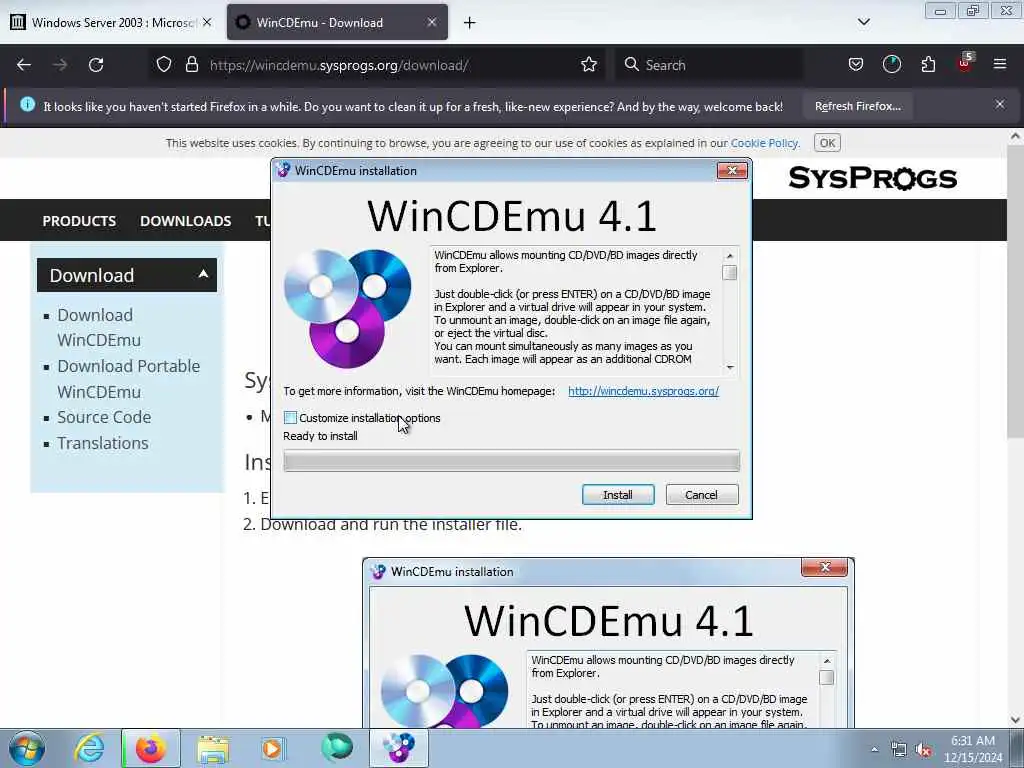Reload the current page

[x=96, y=65]
